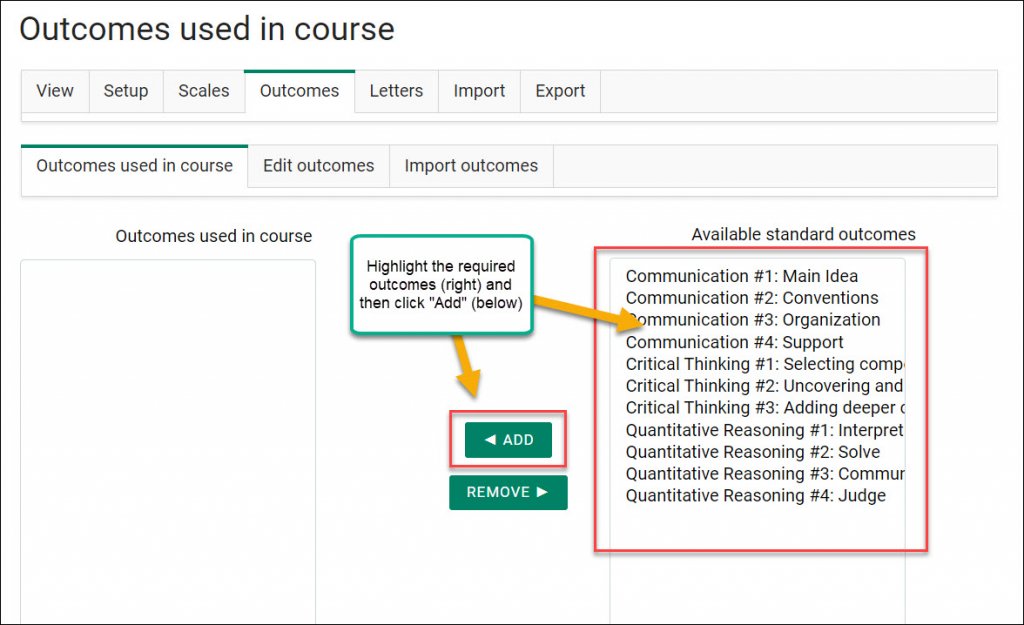Select the 'Outcomes used in course' sub-tab

pyautogui.click(x=135, y=166)
